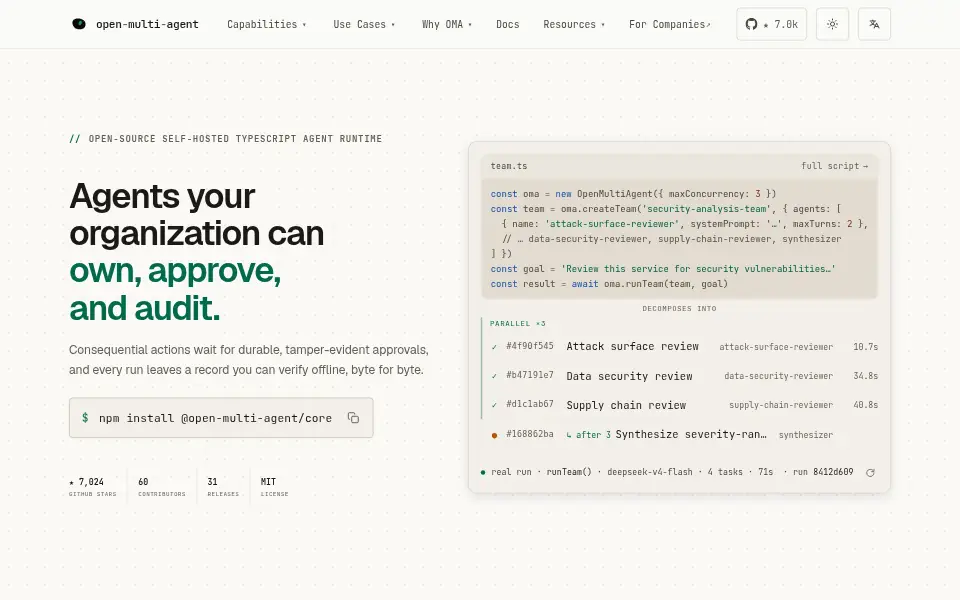
Task: Click the 'DECOMPOSES INTO' label
Action: pos(679,309)
